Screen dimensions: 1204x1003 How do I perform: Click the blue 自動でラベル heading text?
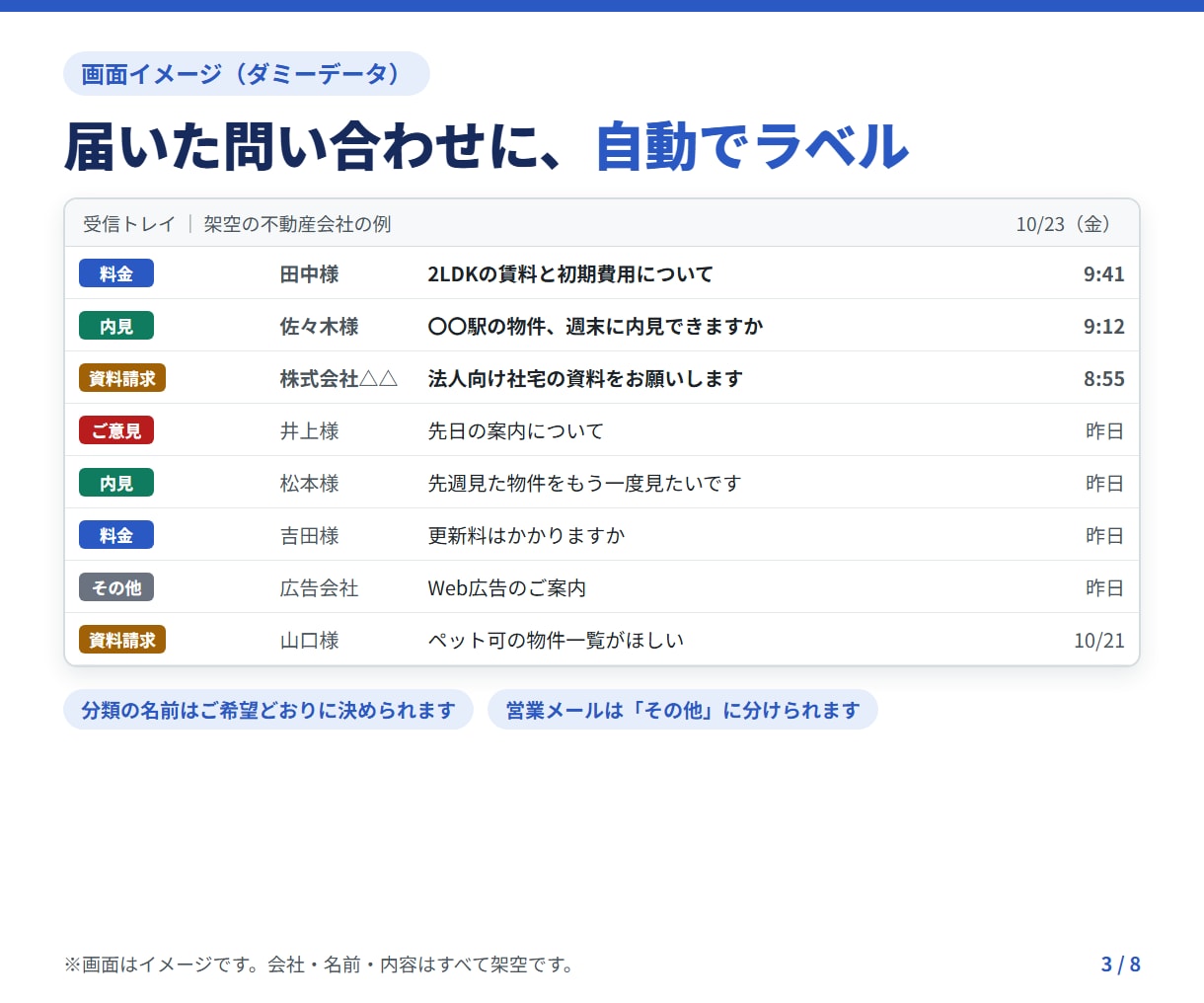pyautogui.click(x=752, y=146)
